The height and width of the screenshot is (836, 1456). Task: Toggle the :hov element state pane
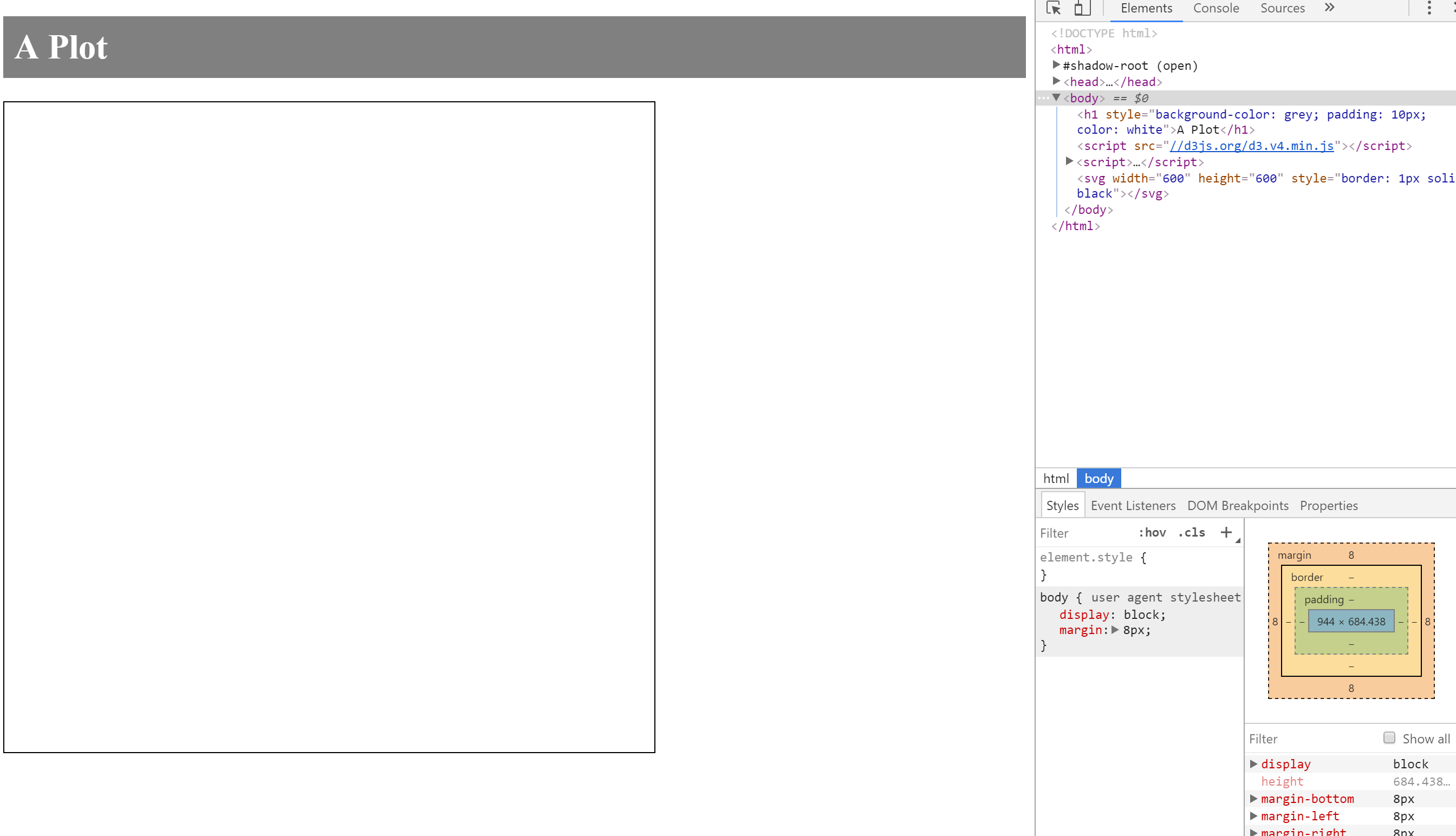click(1153, 532)
